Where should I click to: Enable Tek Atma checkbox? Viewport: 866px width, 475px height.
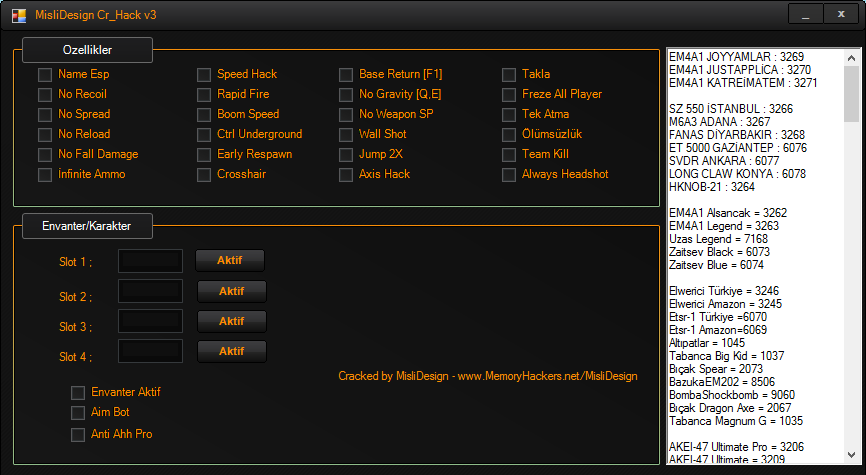509,114
